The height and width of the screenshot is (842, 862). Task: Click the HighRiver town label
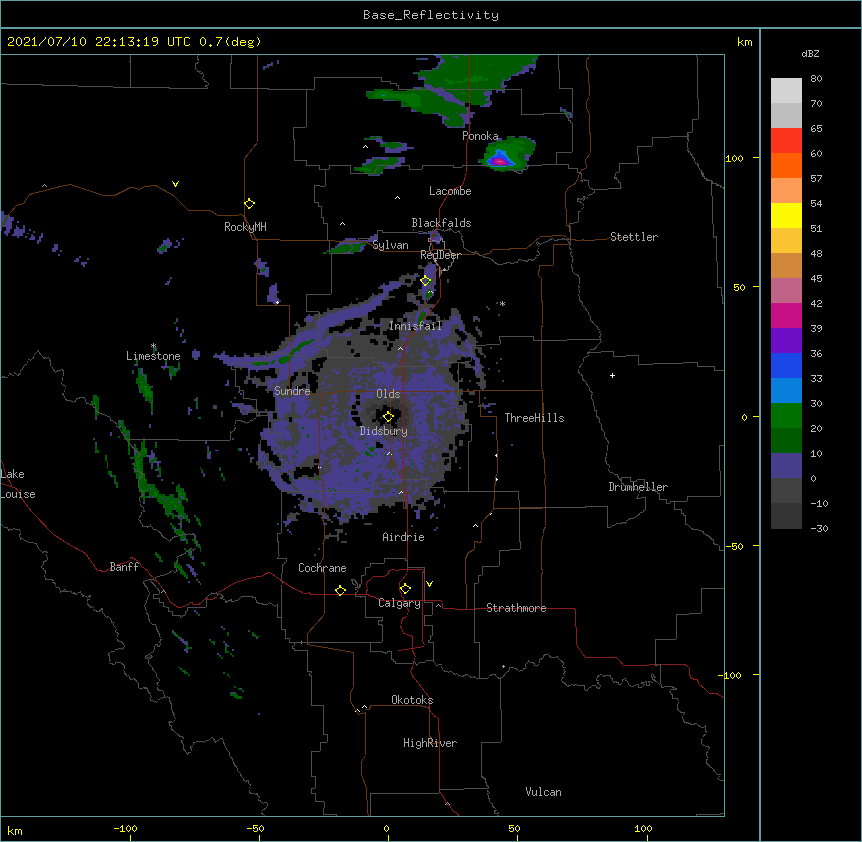pos(430,743)
